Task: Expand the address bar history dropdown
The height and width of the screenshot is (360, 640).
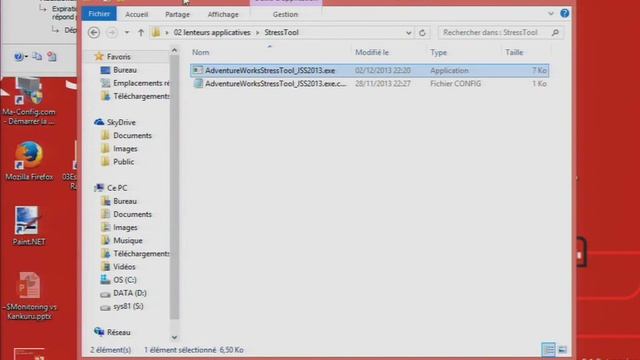Action: [x=409, y=33]
